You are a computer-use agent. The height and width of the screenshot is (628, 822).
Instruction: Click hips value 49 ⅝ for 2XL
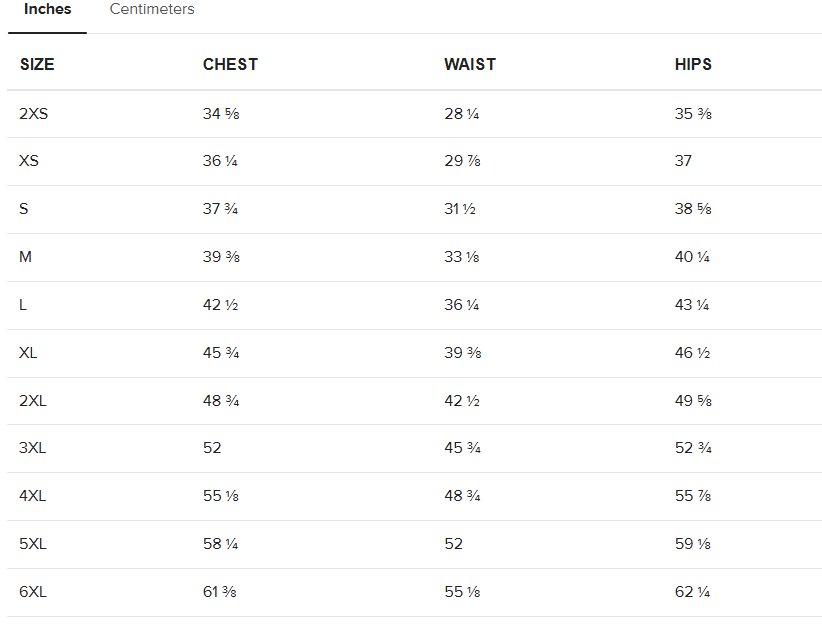(x=693, y=400)
